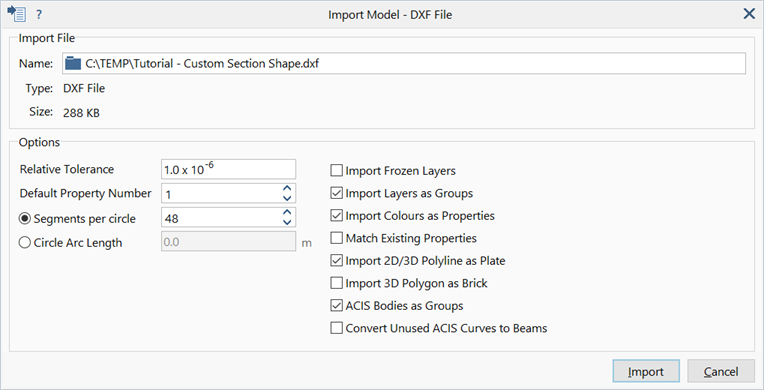Select the Segments per circle radio option
The height and width of the screenshot is (390, 764).
25,219
